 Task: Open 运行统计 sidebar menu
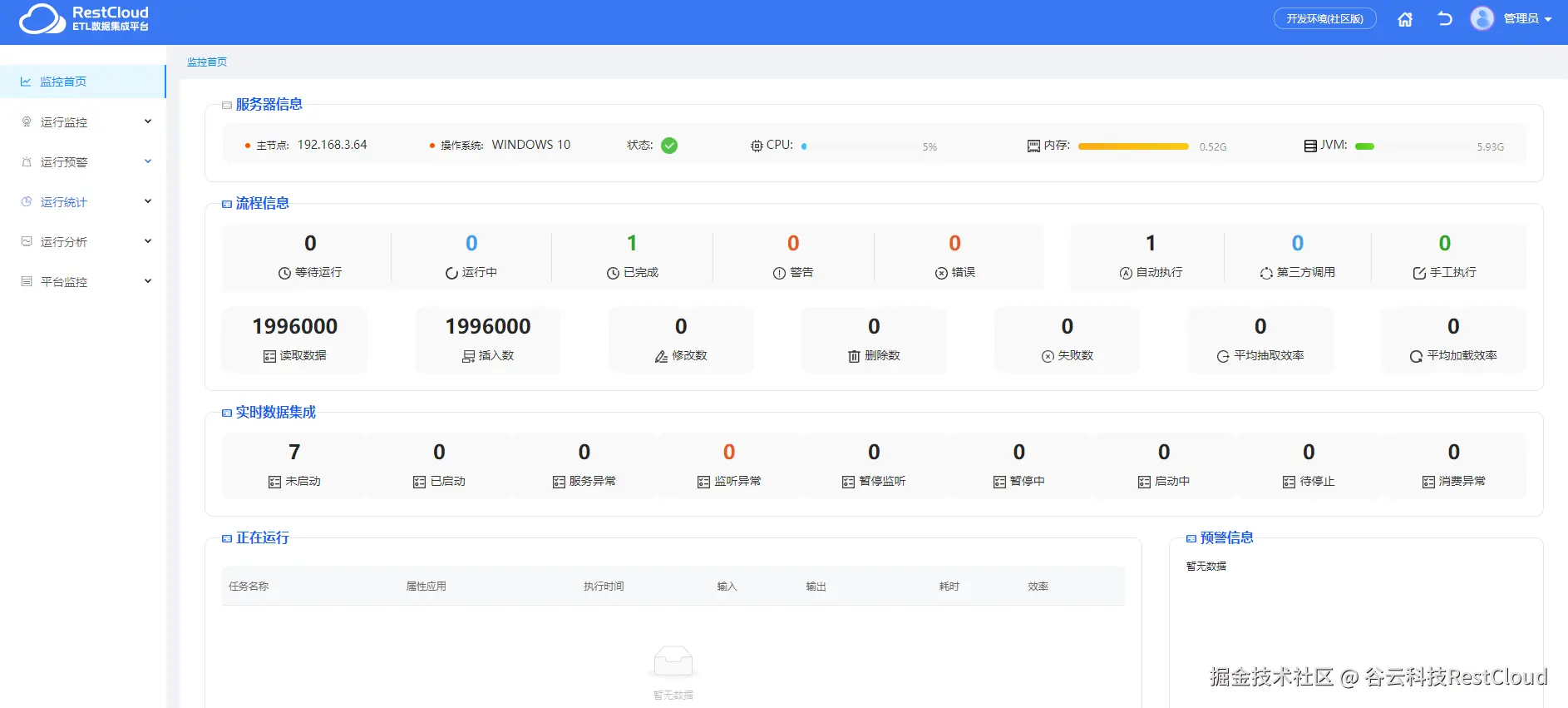[83, 201]
